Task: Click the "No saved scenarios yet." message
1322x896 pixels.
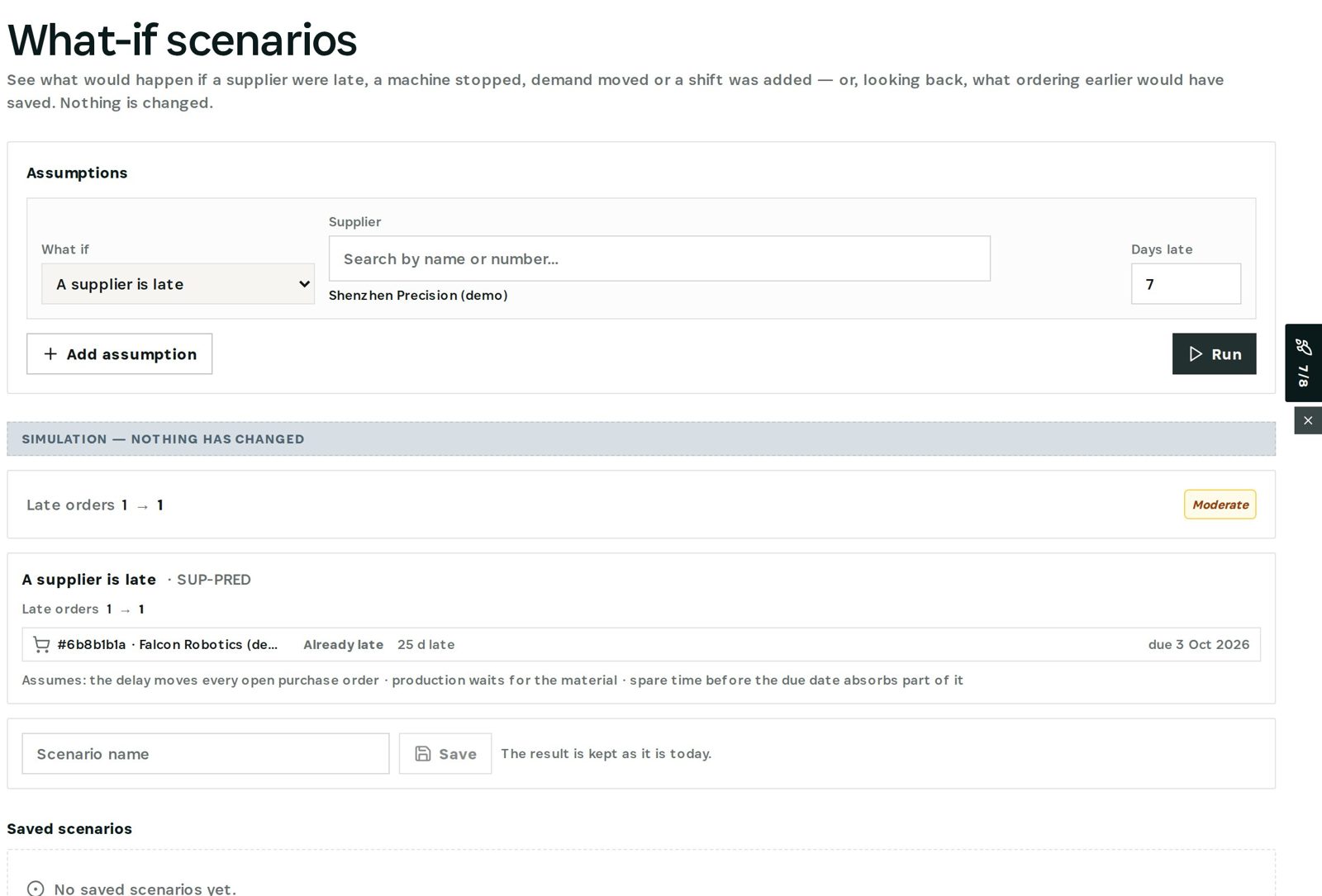Action: [145, 889]
